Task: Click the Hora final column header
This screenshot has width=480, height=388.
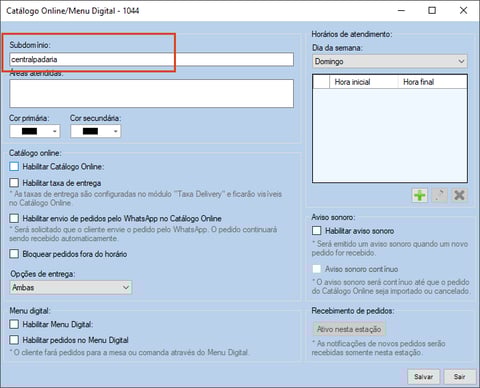Action: tap(432, 82)
